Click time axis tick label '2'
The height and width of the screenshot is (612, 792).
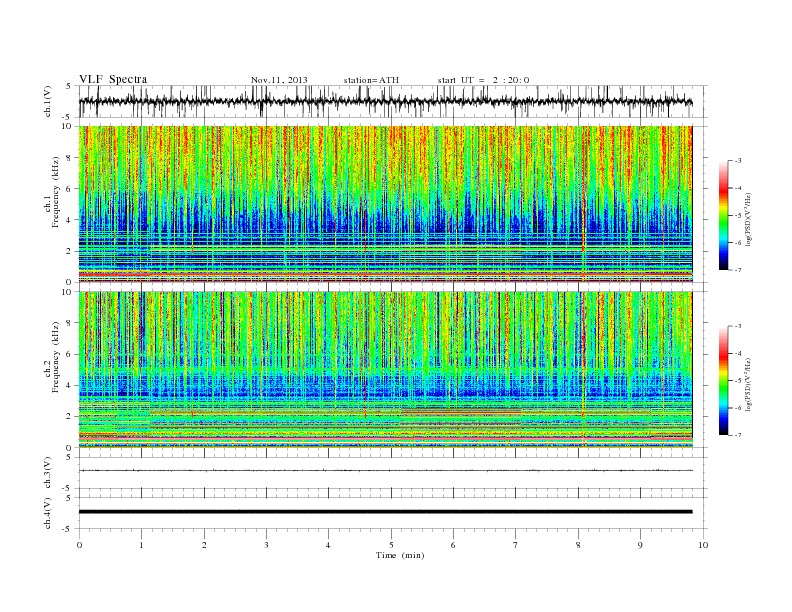(x=204, y=545)
